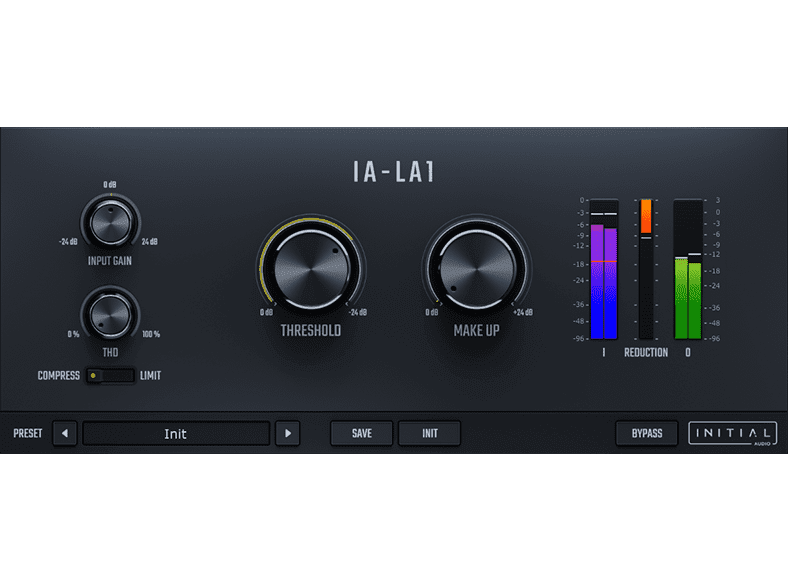Image resolution: width=788 pixels, height=581 pixels.
Task: Click the PRESET label
Action: click(28, 433)
